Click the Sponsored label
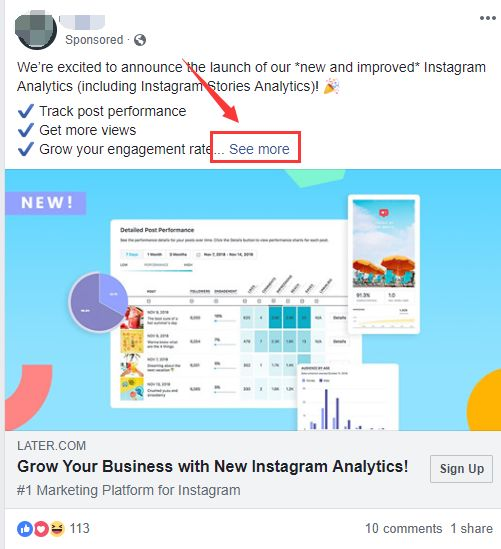The width and height of the screenshot is (501, 549). coord(94,40)
